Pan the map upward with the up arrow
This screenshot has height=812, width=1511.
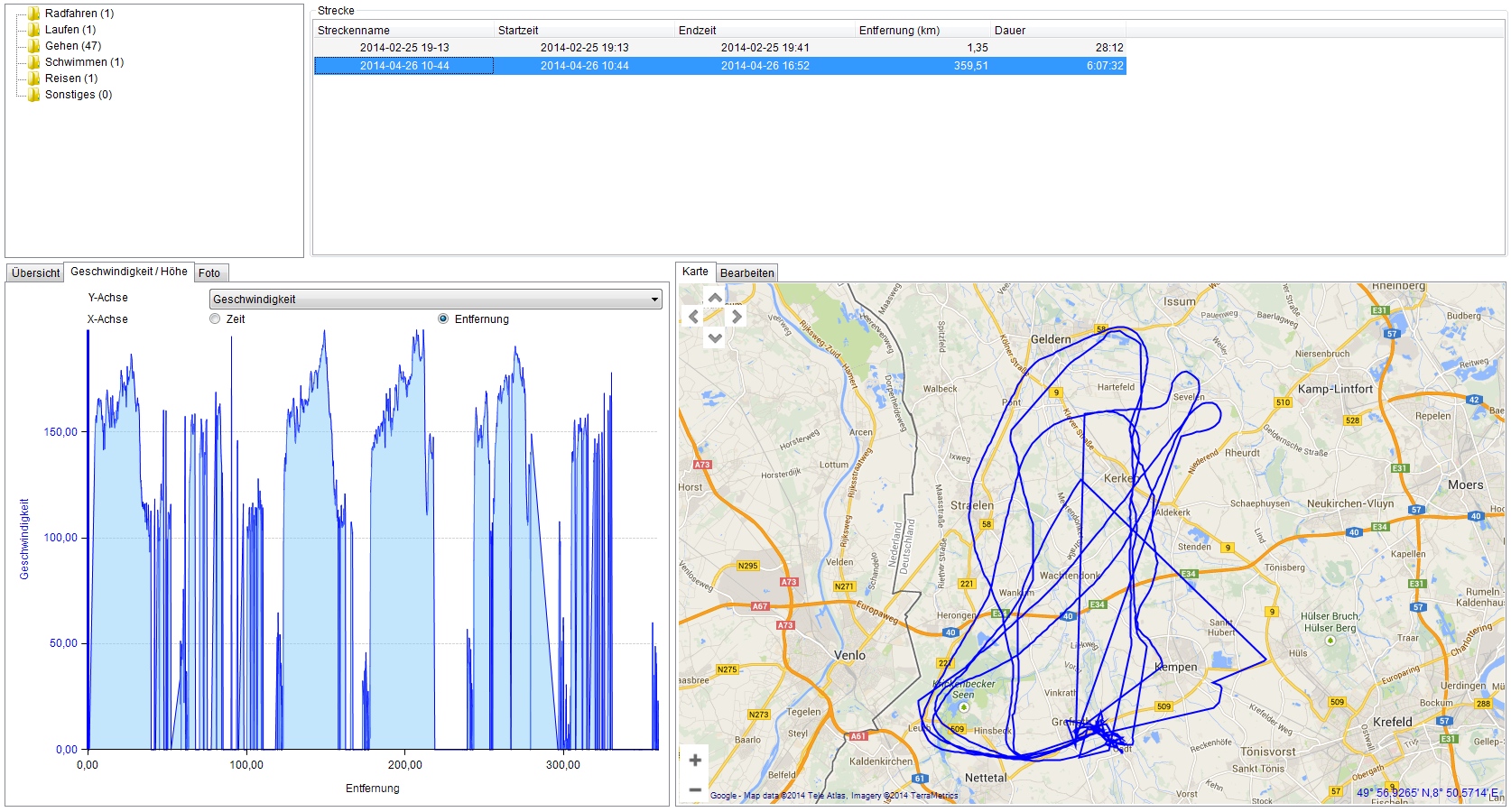(715, 298)
